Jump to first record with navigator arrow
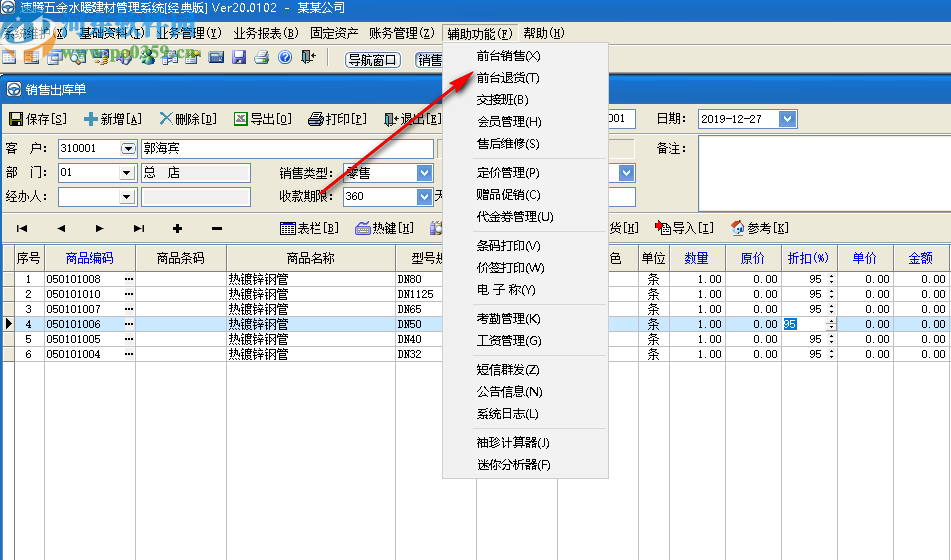Viewport: 951px width, 560px height. pos(22,228)
